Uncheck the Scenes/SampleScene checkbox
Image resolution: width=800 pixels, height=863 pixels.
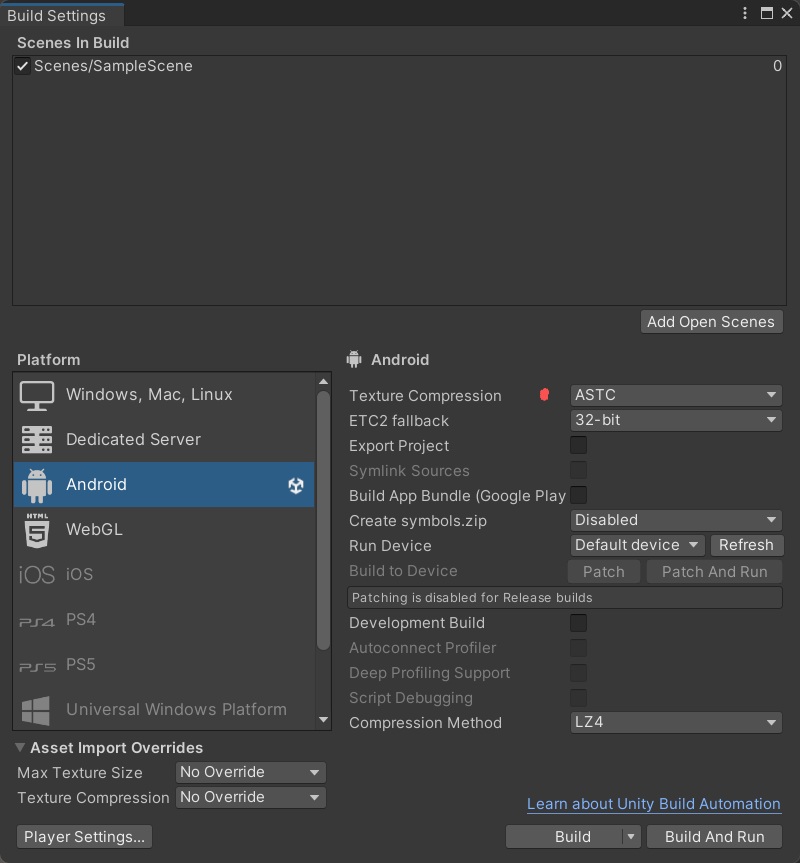pyautogui.click(x=23, y=66)
